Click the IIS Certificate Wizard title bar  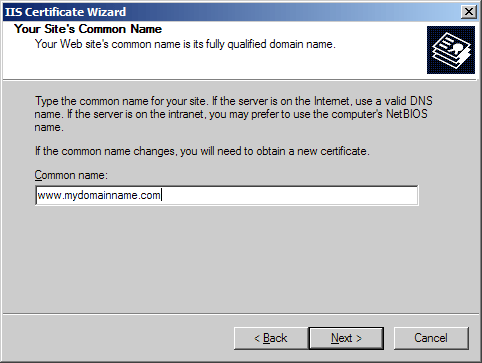point(230,12)
